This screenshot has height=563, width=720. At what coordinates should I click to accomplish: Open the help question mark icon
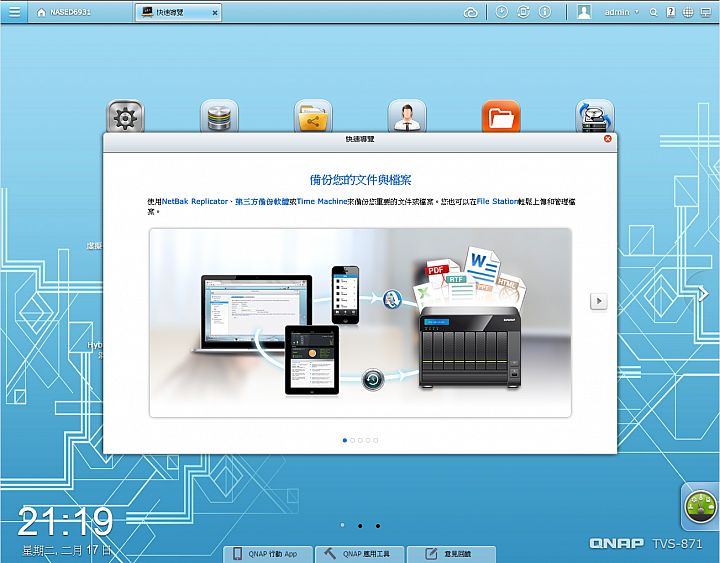[x=671, y=12]
